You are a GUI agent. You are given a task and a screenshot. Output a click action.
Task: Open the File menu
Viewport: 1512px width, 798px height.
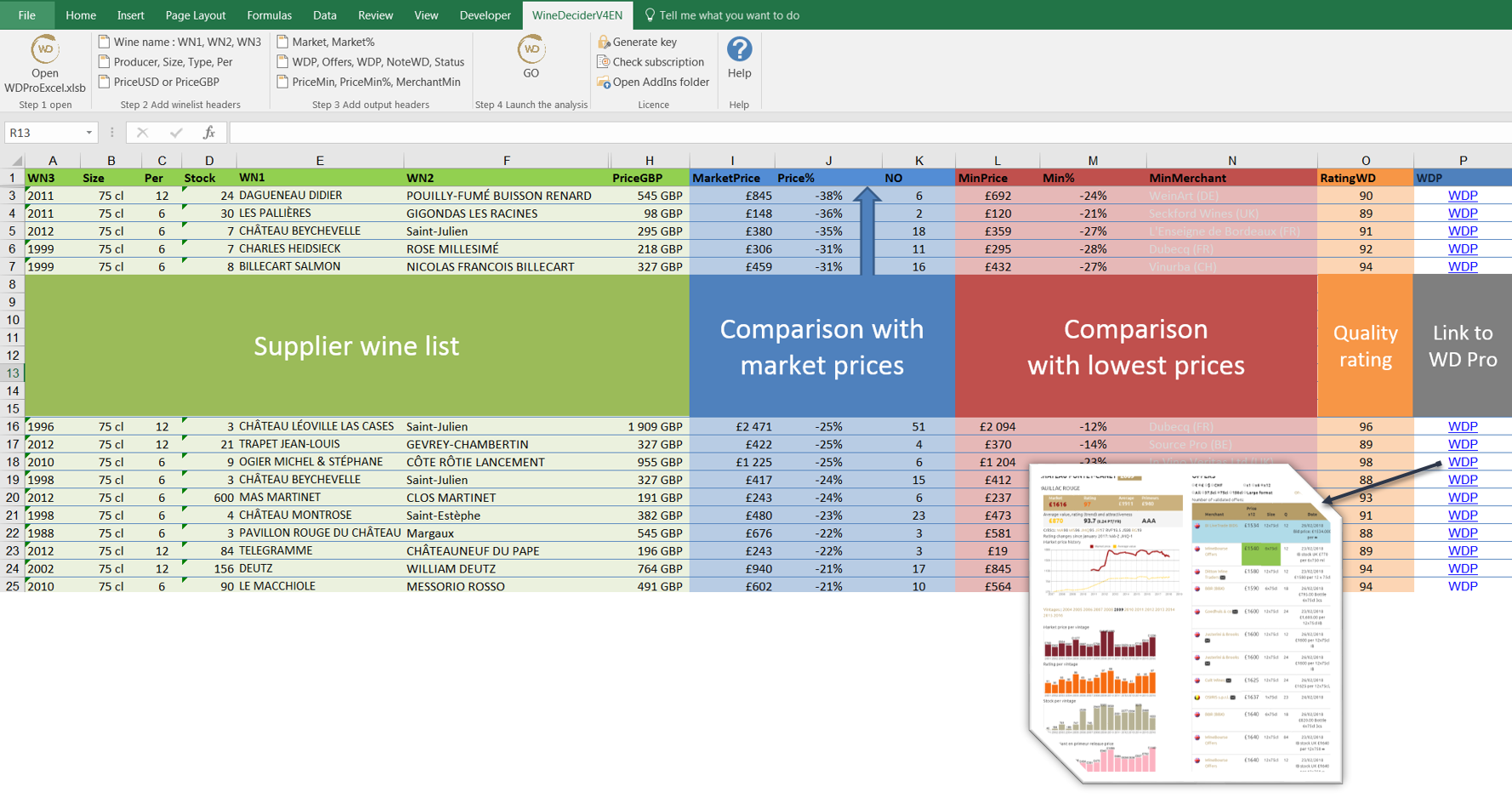pyautogui.click(x=27, y=15)
